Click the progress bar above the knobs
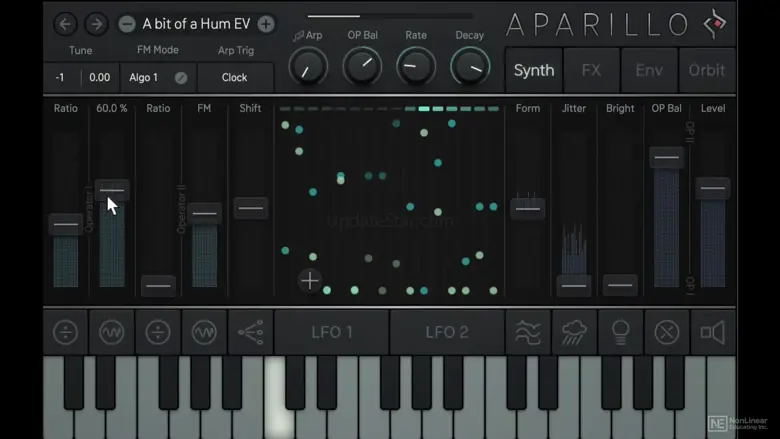This screenshot has width=780, height=439. (x=390, y=16)
